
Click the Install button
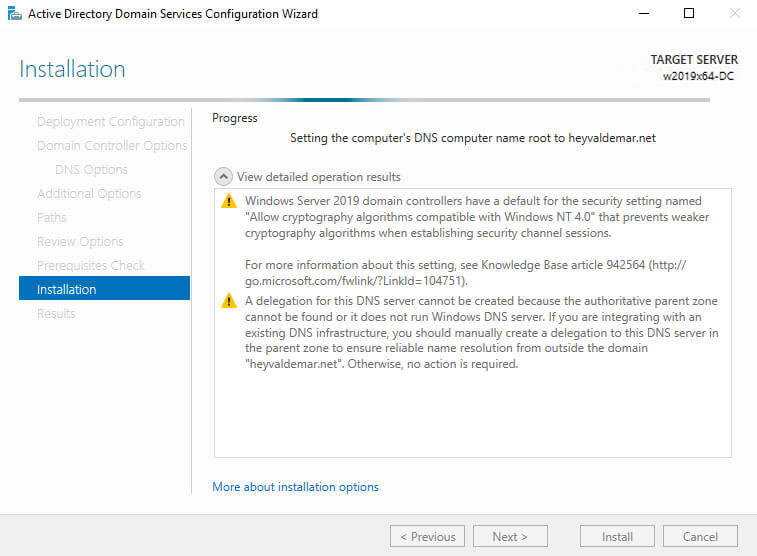(617, 536)
